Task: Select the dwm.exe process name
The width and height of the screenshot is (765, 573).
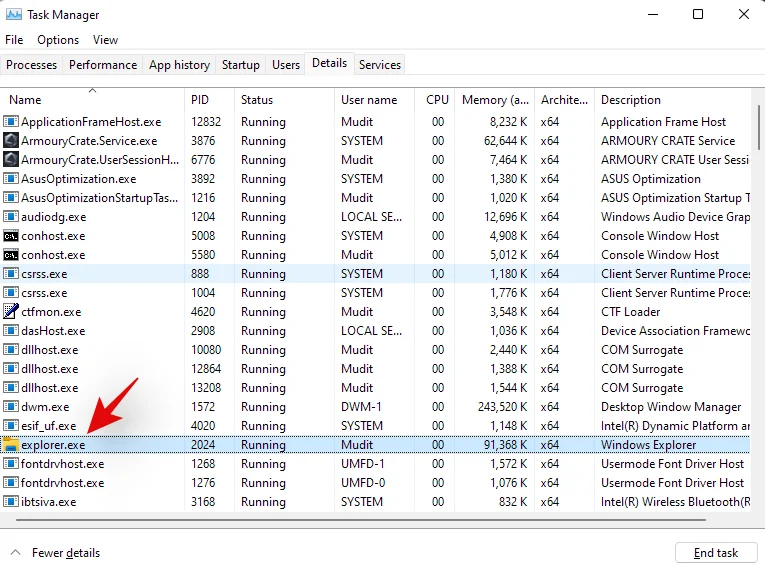Action: [45, 407]
